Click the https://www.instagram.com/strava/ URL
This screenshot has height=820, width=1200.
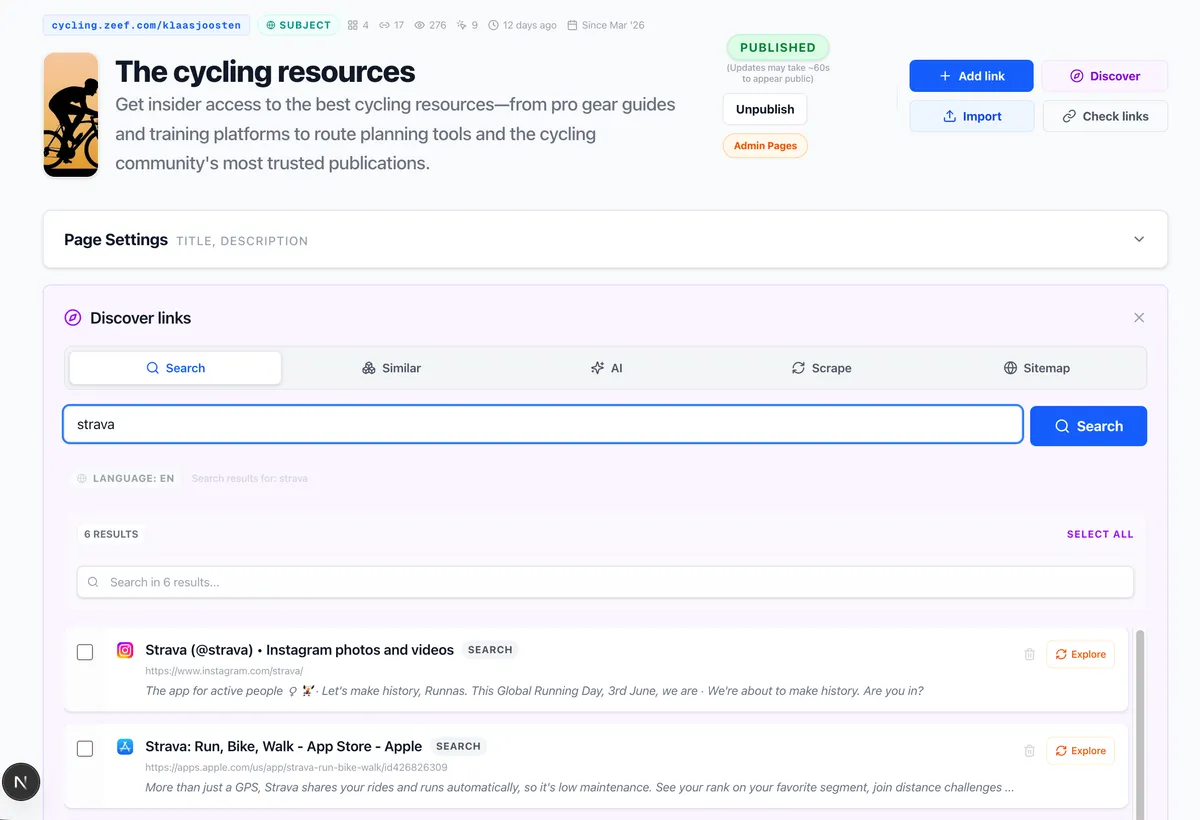pos(224,671)
